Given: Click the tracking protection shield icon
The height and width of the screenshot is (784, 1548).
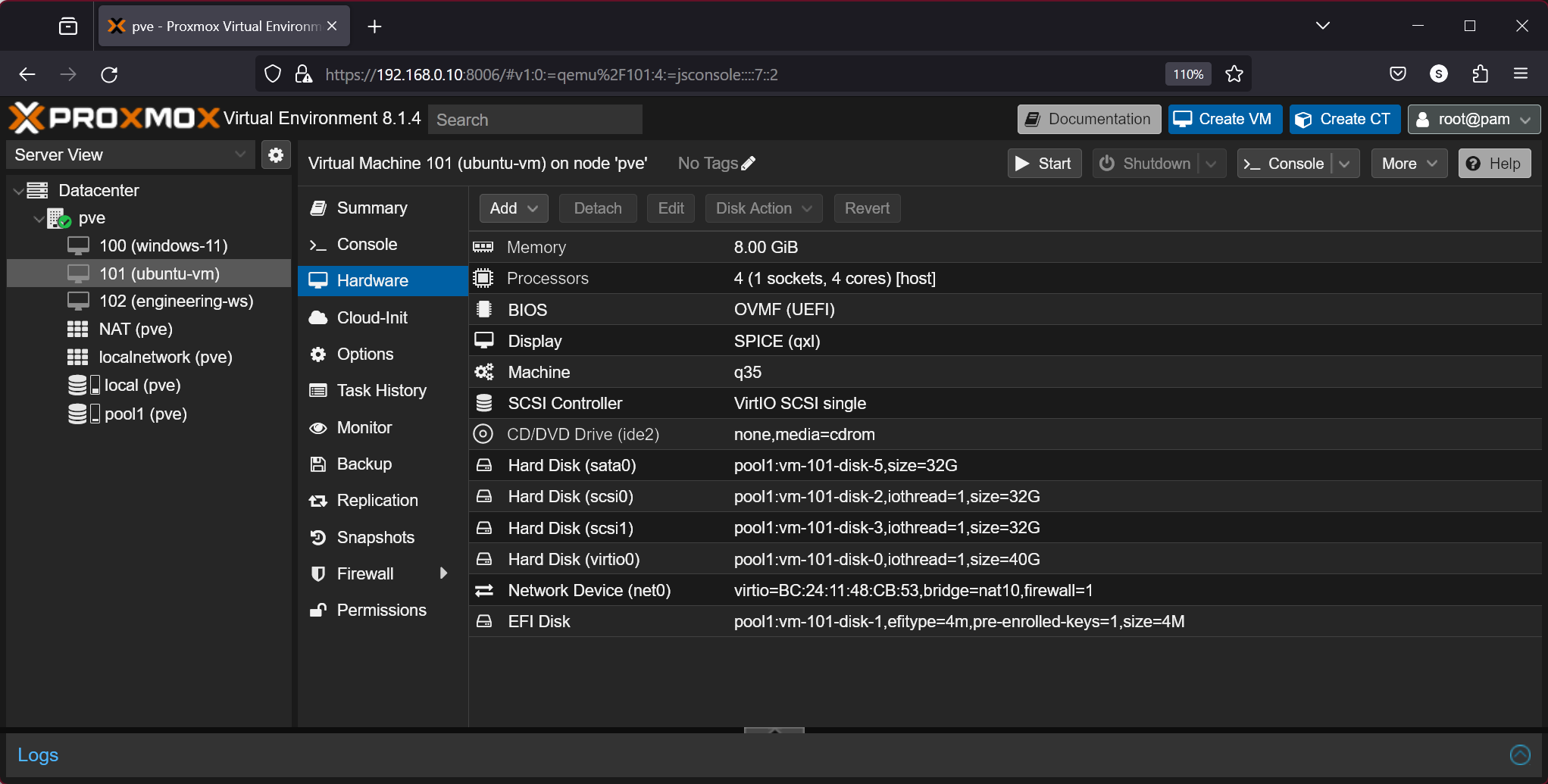Looking at the screenshot, I should (x=273, y=74).
